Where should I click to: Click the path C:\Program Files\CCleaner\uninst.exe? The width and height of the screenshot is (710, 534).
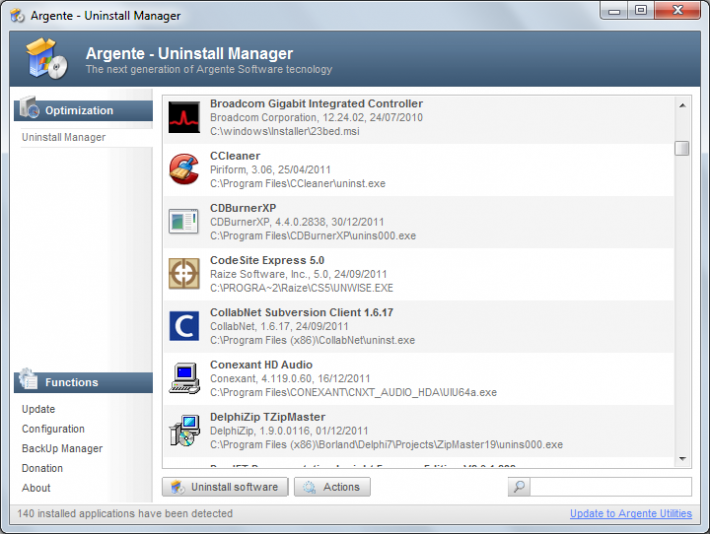click(x=298, y=183)
